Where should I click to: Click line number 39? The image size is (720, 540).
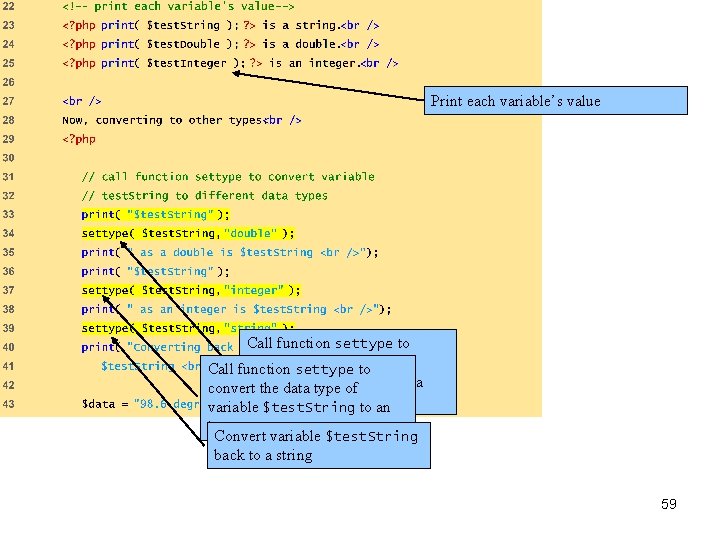point(8,328)
